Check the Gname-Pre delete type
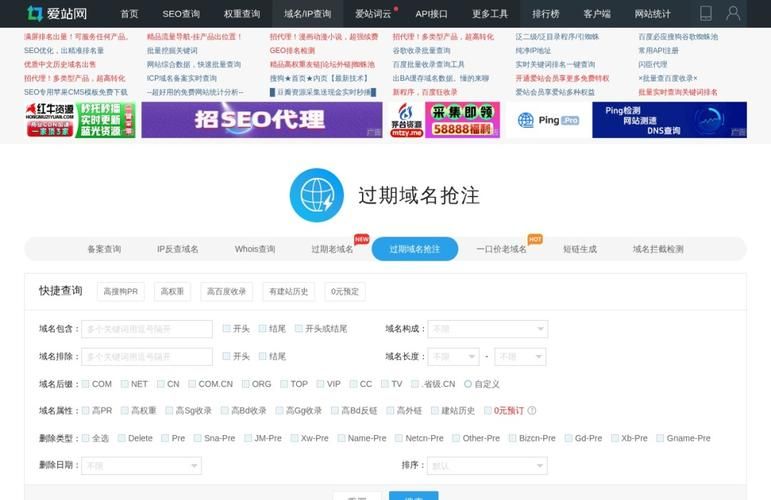This screenshot has width=771, height=500. click(x=660, y=438)
